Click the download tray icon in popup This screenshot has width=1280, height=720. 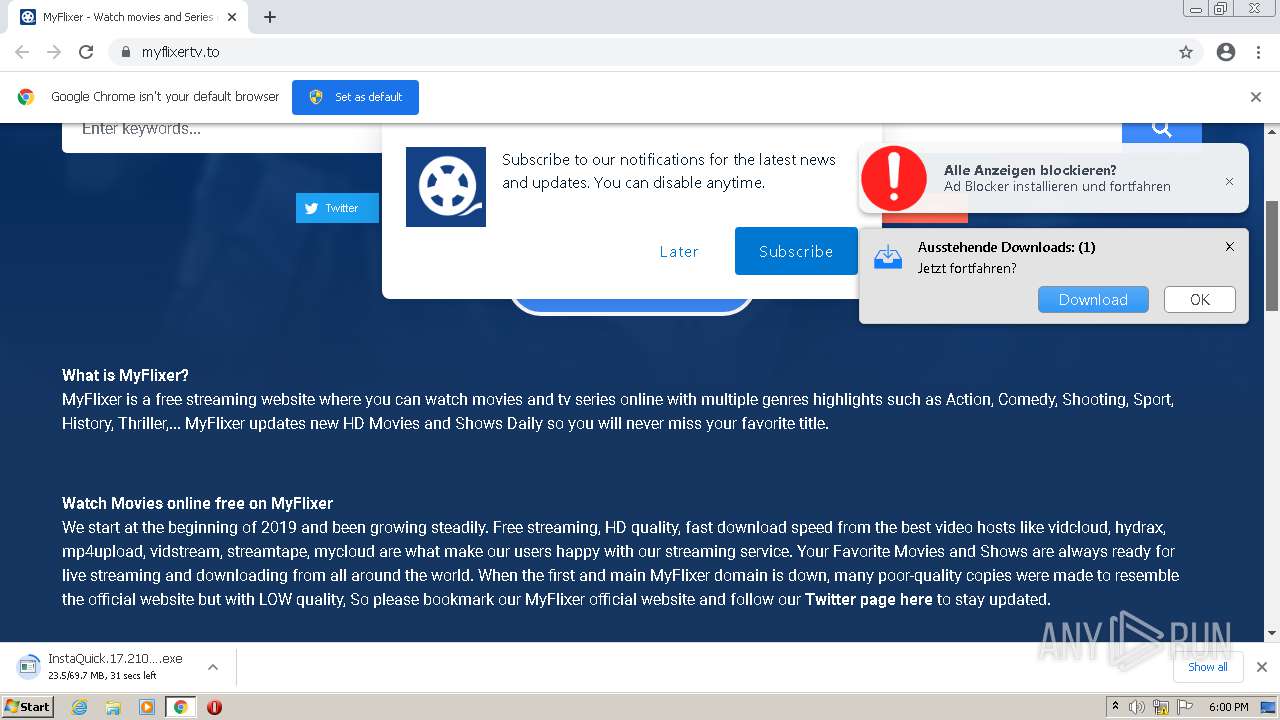point(887,258)
